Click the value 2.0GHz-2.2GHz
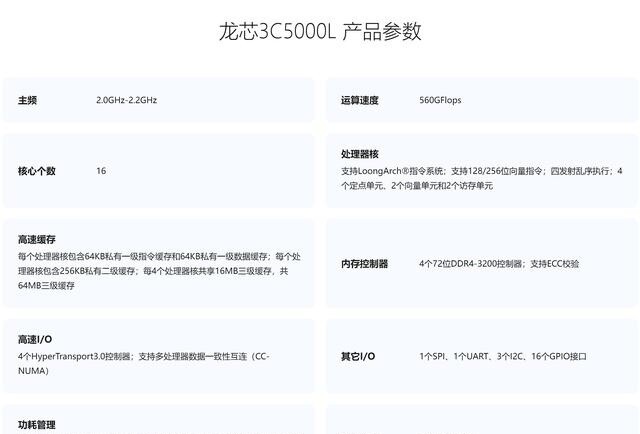Image resolution: width=640 pixels, height=434 pixels. 127,100
